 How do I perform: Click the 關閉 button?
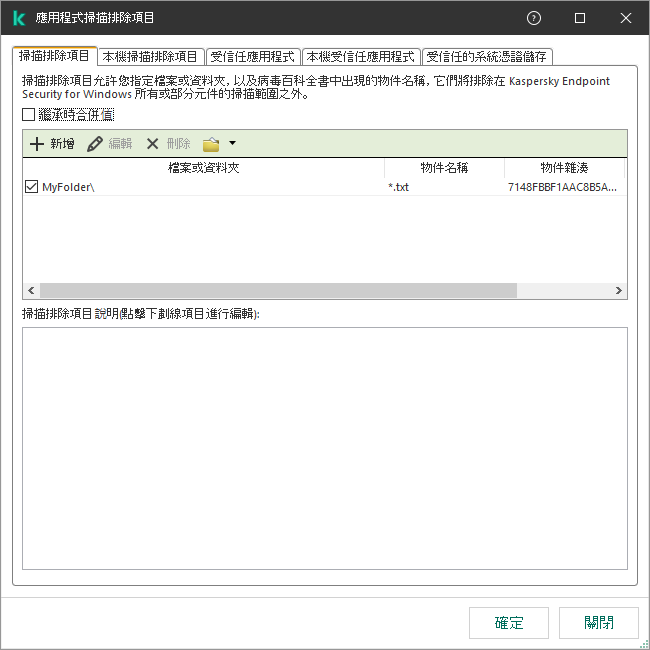coord(599,623)
